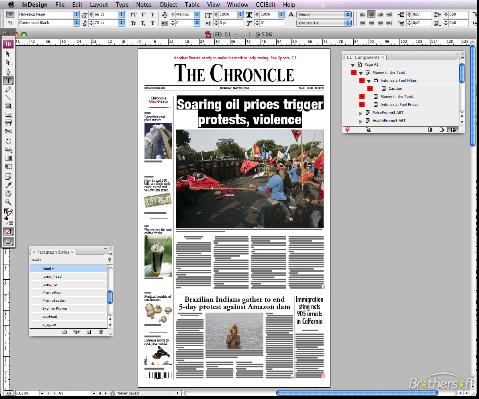The width and height of the screenshot is (479, 399).
Task: Collapse the Page A1 tree node
Action: click(x=352, y=65)
